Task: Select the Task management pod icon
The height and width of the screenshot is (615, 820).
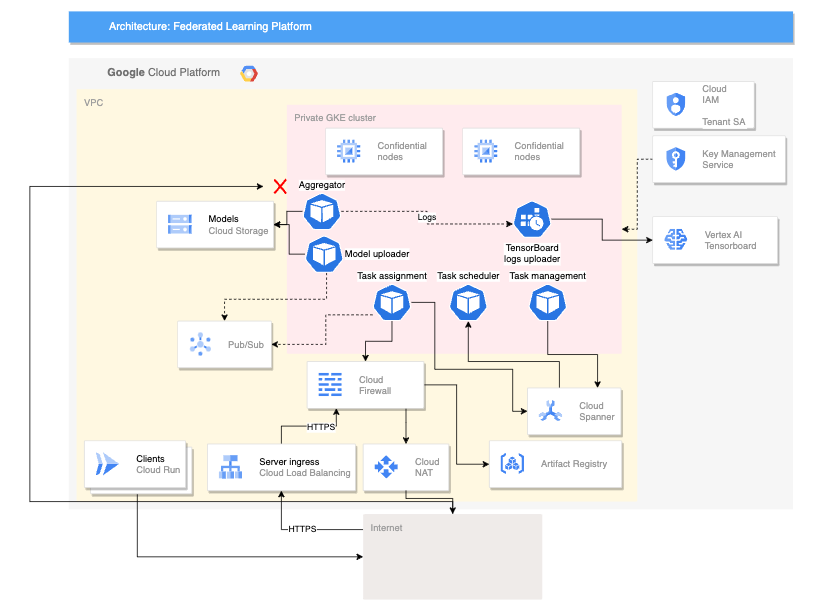Action: [547, 302]
